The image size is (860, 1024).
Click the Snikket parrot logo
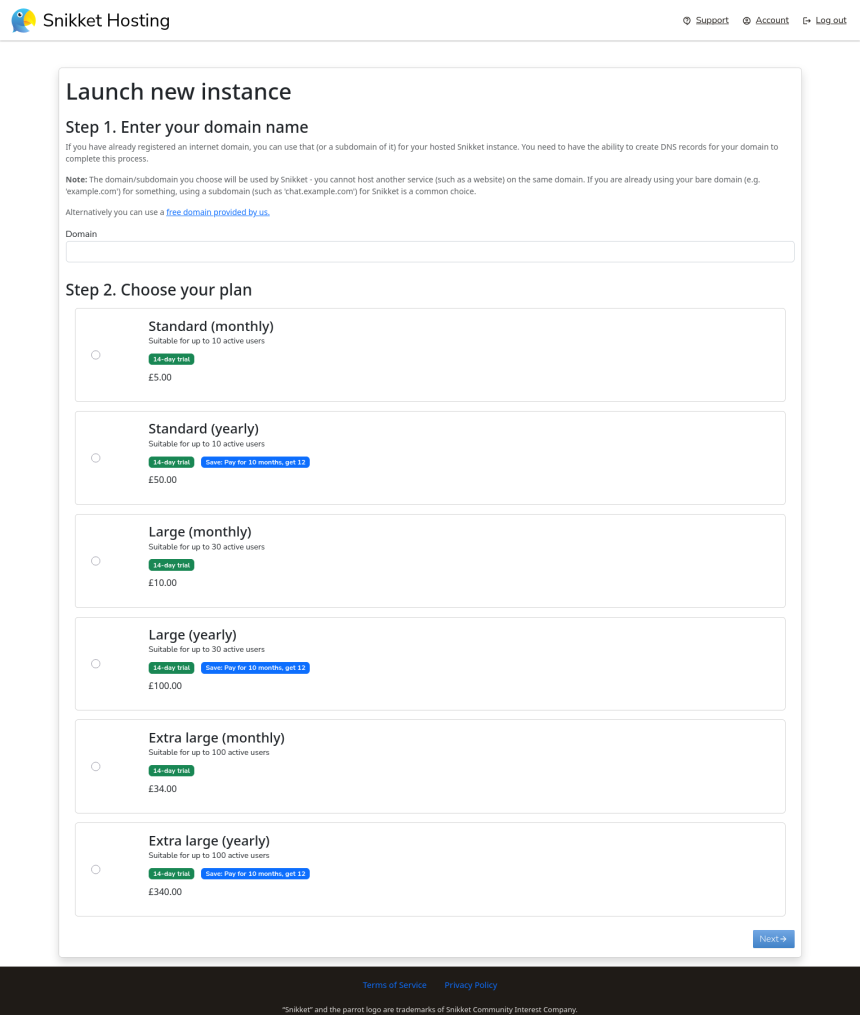[23, 20]
